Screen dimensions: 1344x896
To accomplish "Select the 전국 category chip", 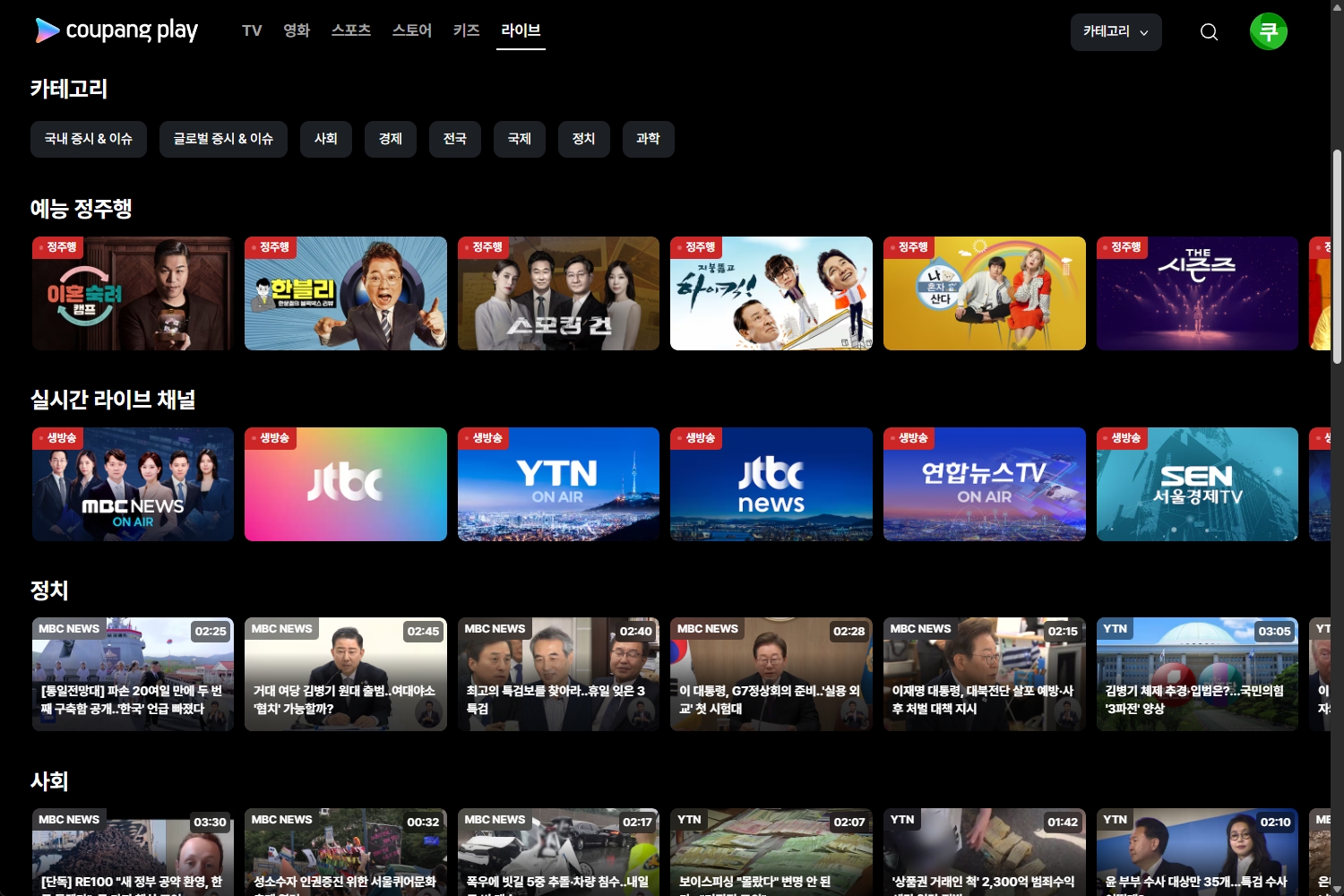I will click(x=455, y=139).
